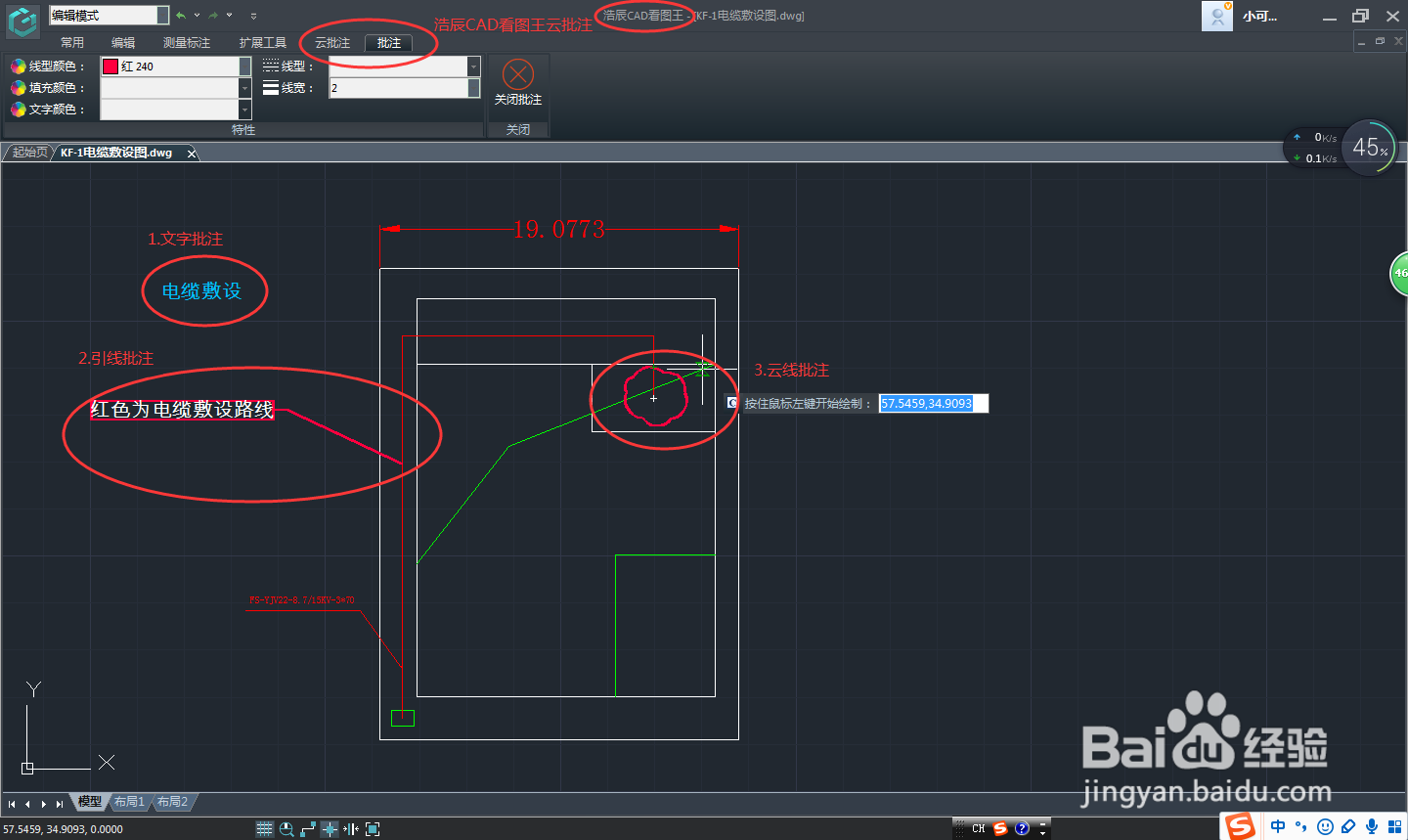Click the 文字颜色 color wheel icon
The height and width of the screenshot is (840, 1408).
pyautogui.click(x=18, y=110)
